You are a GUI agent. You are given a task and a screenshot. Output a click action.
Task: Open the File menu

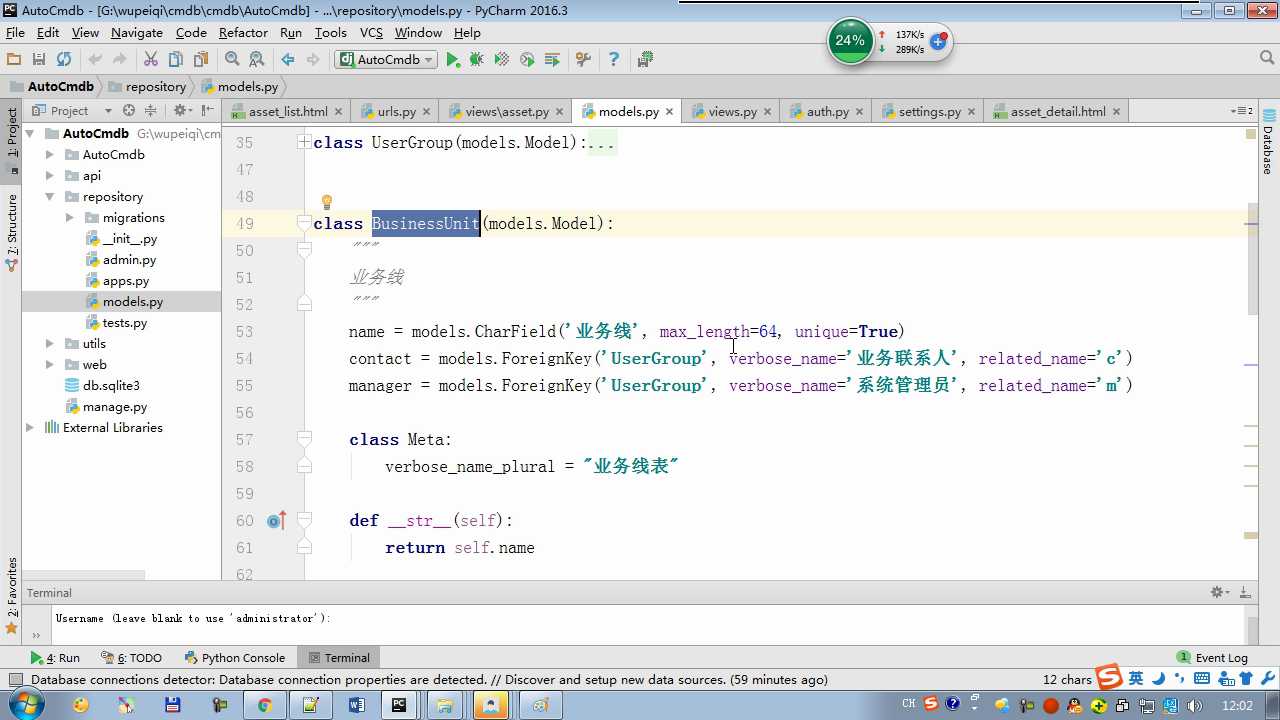click(x=15, y=32)
